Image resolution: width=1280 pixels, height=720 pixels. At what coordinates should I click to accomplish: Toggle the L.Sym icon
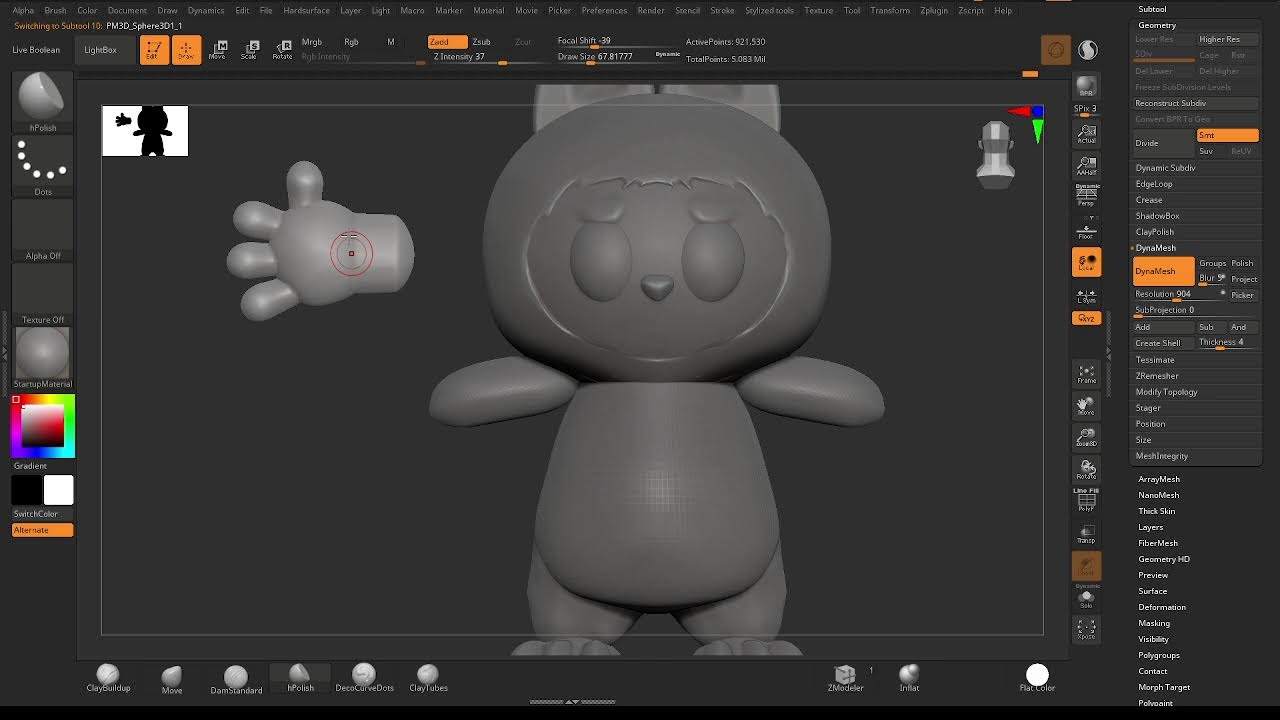pyautogui.click(x=1086, y=295)
